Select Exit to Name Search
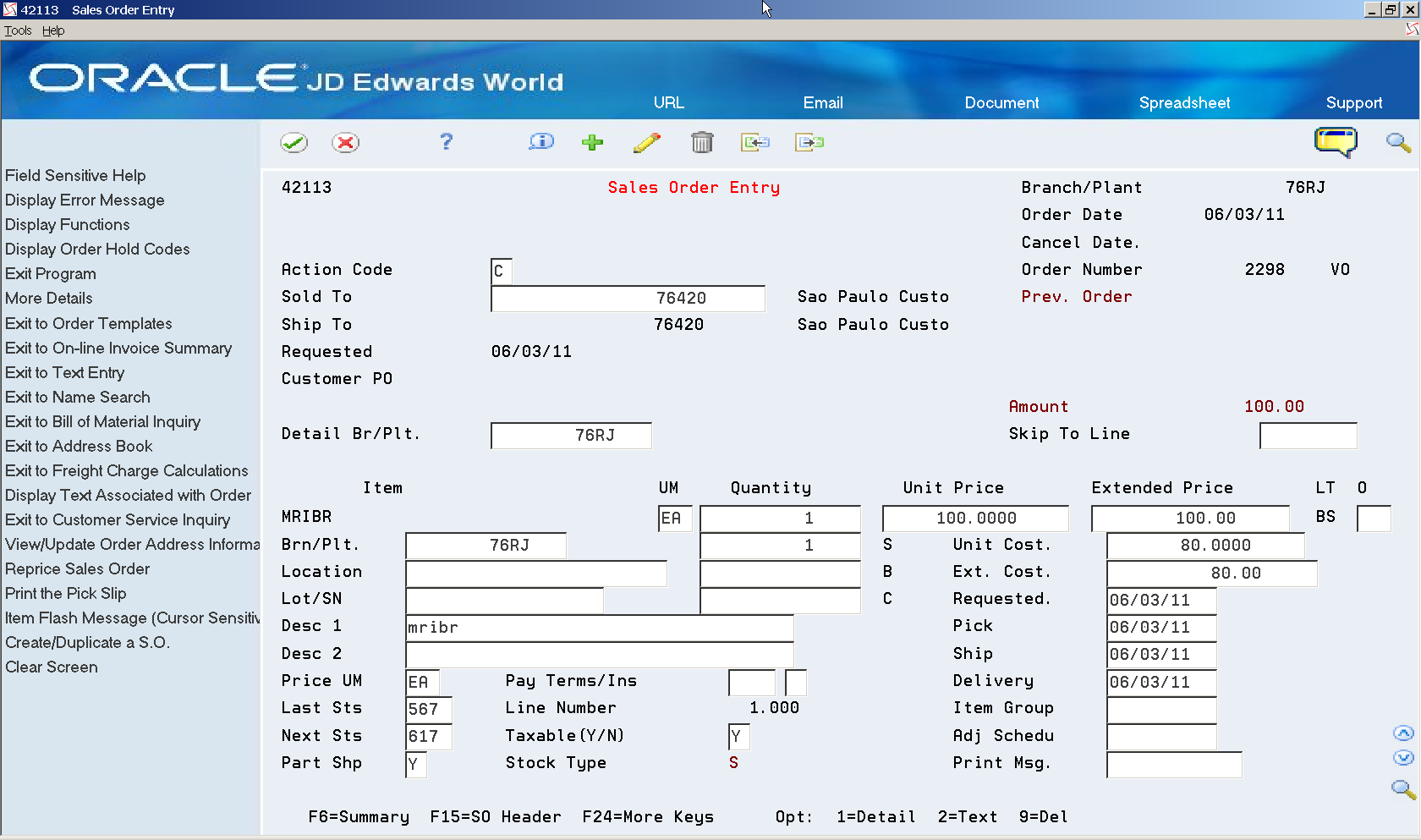 [78, 397]
